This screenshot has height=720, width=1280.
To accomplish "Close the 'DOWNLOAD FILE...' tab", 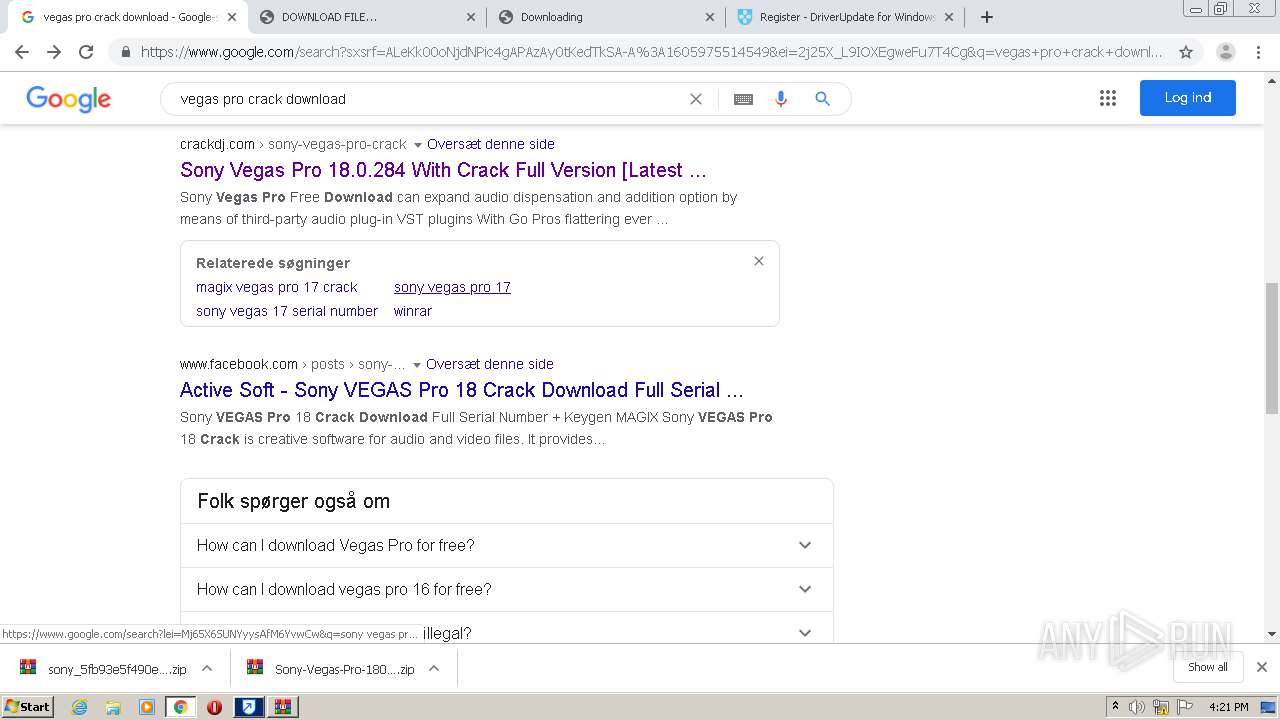I will pos(471,17).
